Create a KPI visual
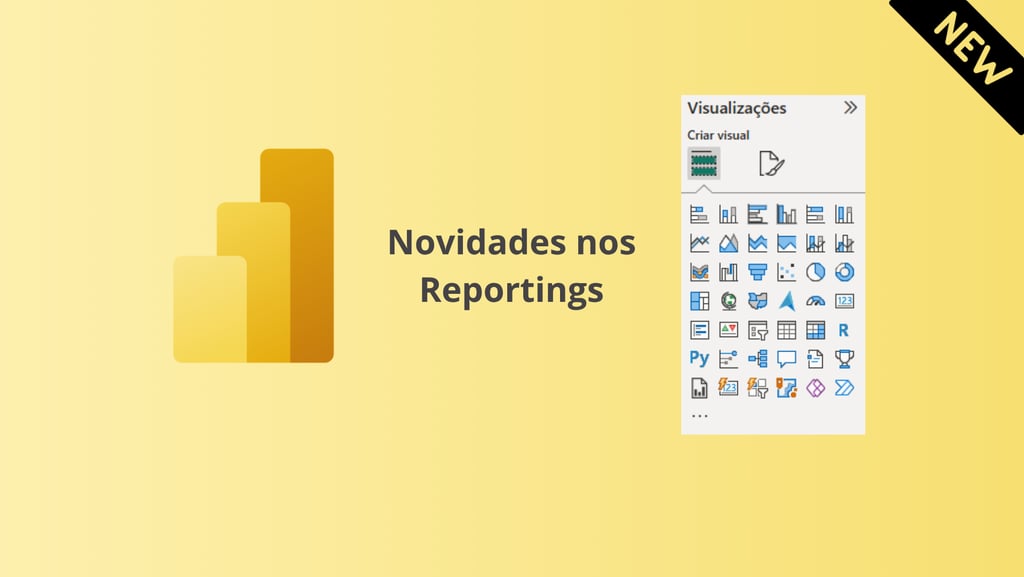The width and height of the screenshot is (1024, 577). point(728,330)
